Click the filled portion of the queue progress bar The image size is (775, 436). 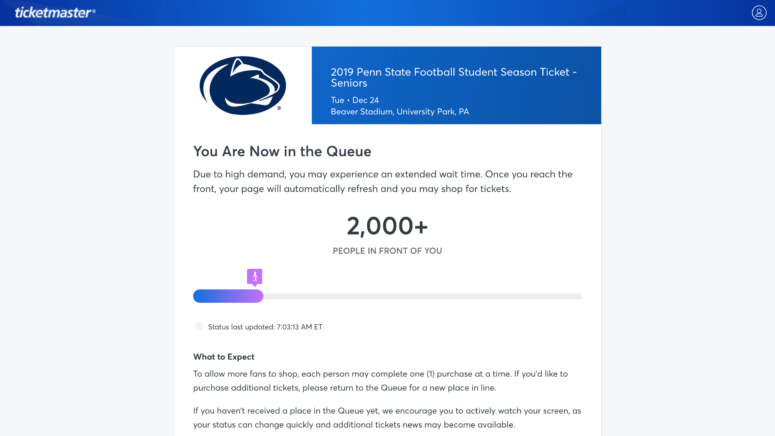pos(228,296)
